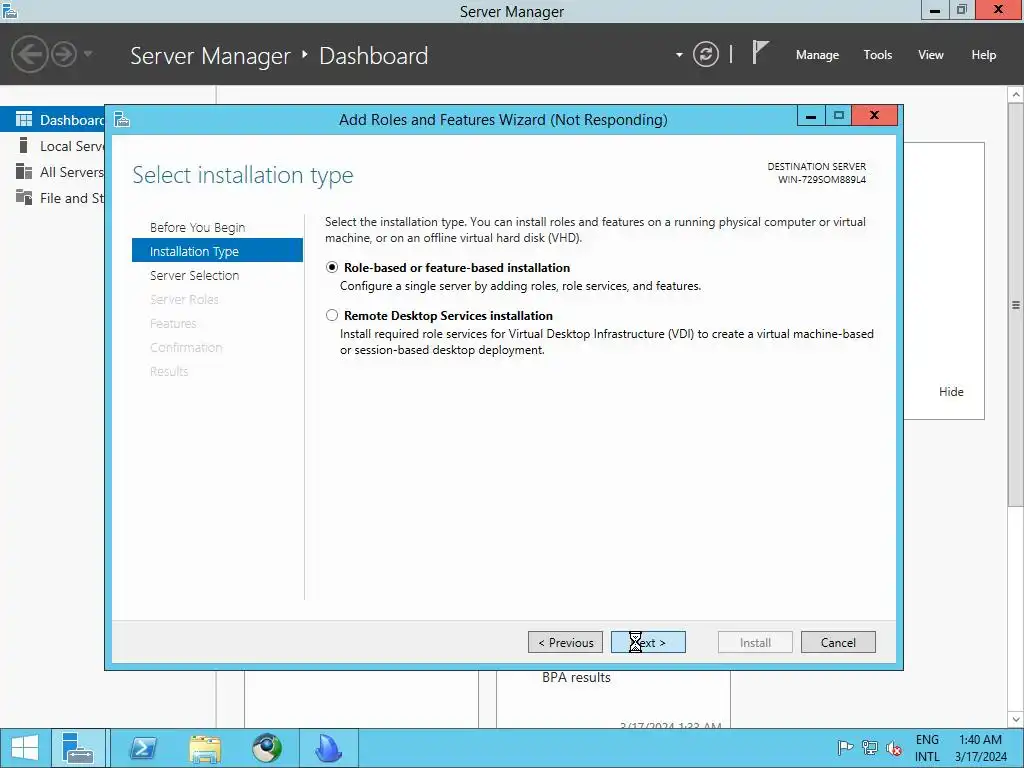
Task: Go to Before You Begin wizard step
Action: 198,227
